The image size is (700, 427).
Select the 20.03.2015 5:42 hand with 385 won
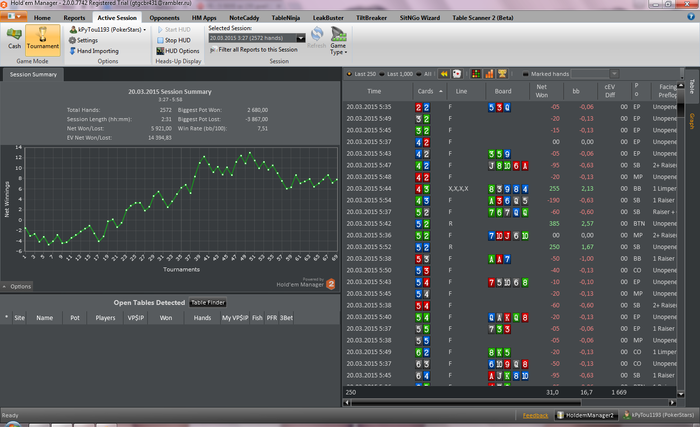[511, 224]
